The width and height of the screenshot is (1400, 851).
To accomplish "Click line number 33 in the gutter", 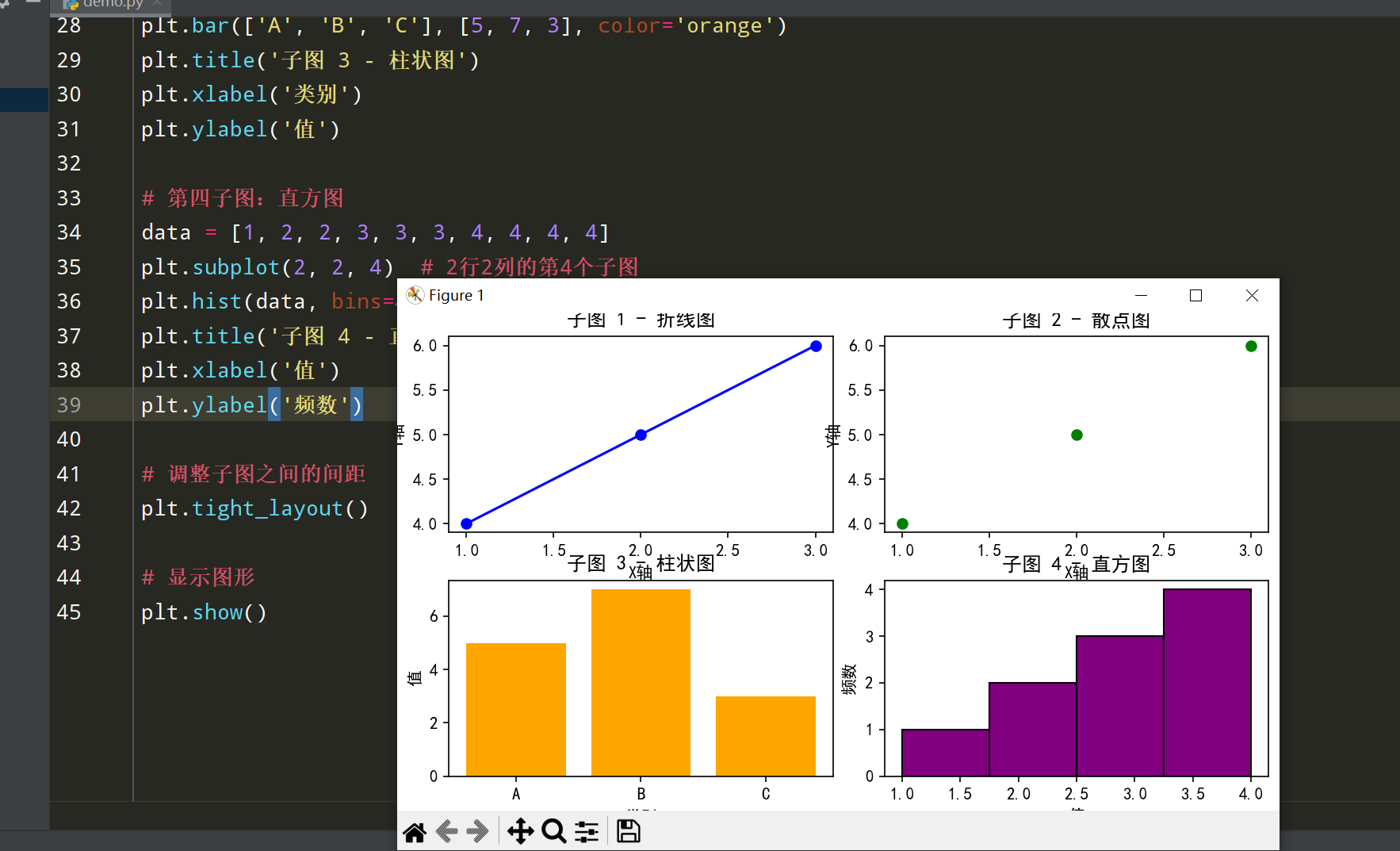I will pos(69,198).
